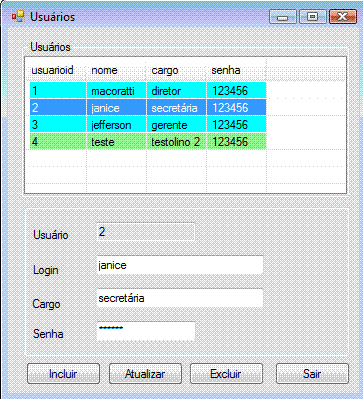Click the Usuários window title icon
The height and width of the screenshot is (400, 363).
click(18, 16)
